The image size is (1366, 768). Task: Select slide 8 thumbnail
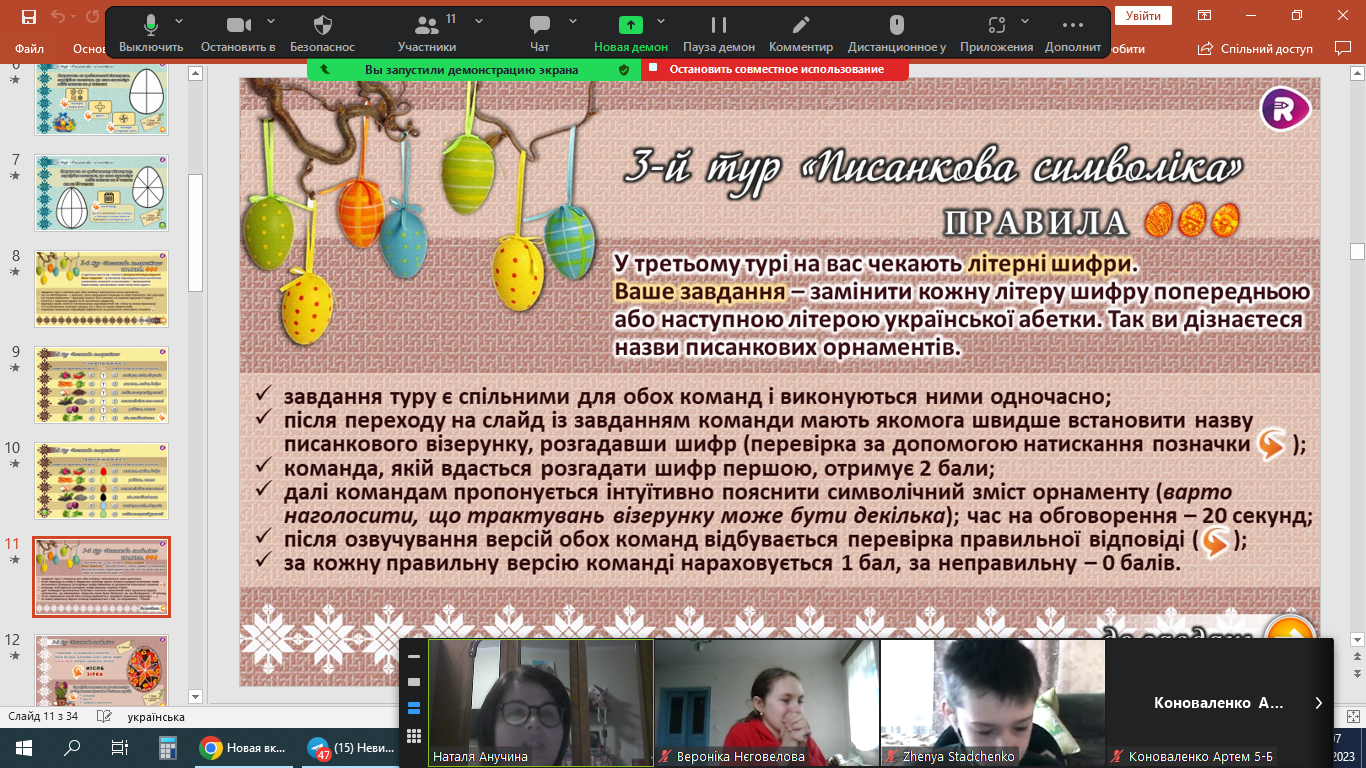[101, 288]
